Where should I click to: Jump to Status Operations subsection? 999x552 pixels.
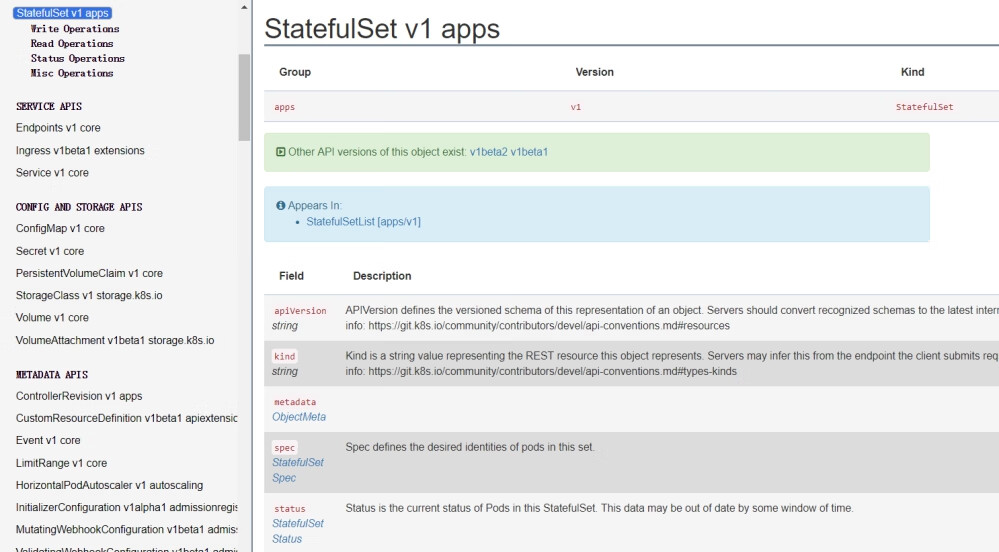click(x=77, y=59)
